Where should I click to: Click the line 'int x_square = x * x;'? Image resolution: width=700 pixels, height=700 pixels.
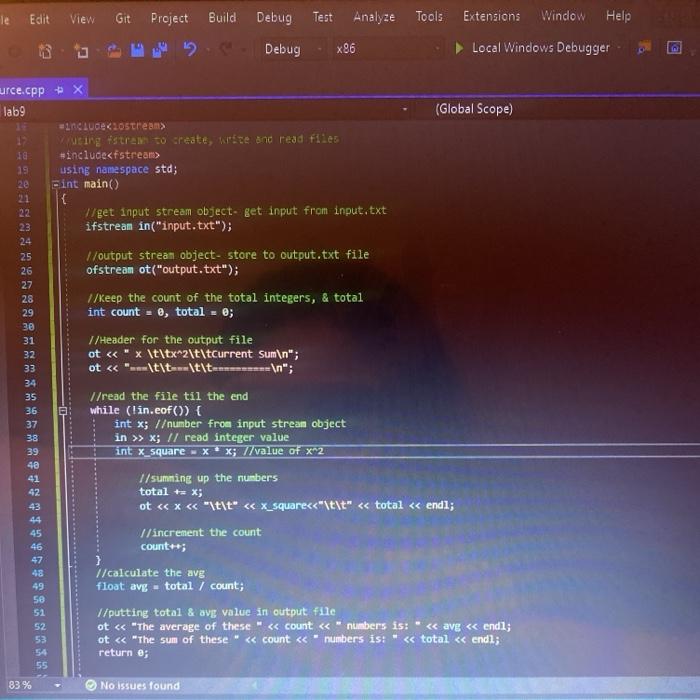click(x=176, y=451)
